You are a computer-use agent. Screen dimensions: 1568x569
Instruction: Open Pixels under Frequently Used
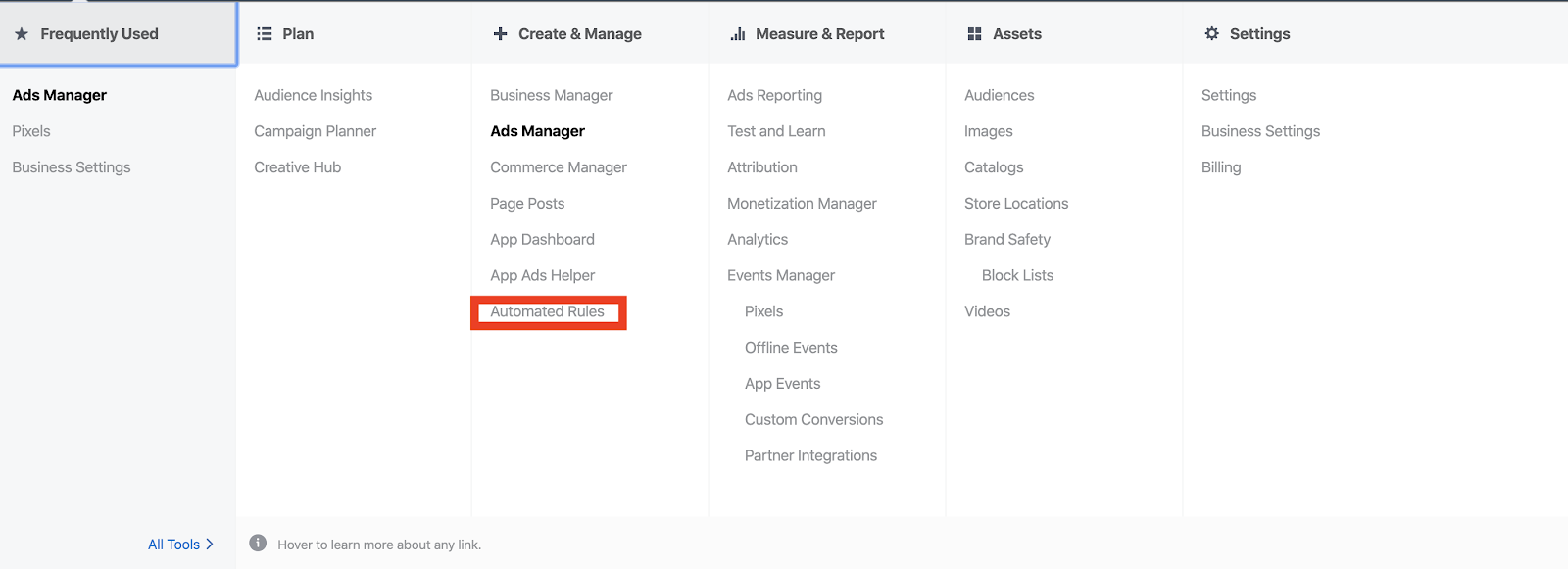(31, 131)
